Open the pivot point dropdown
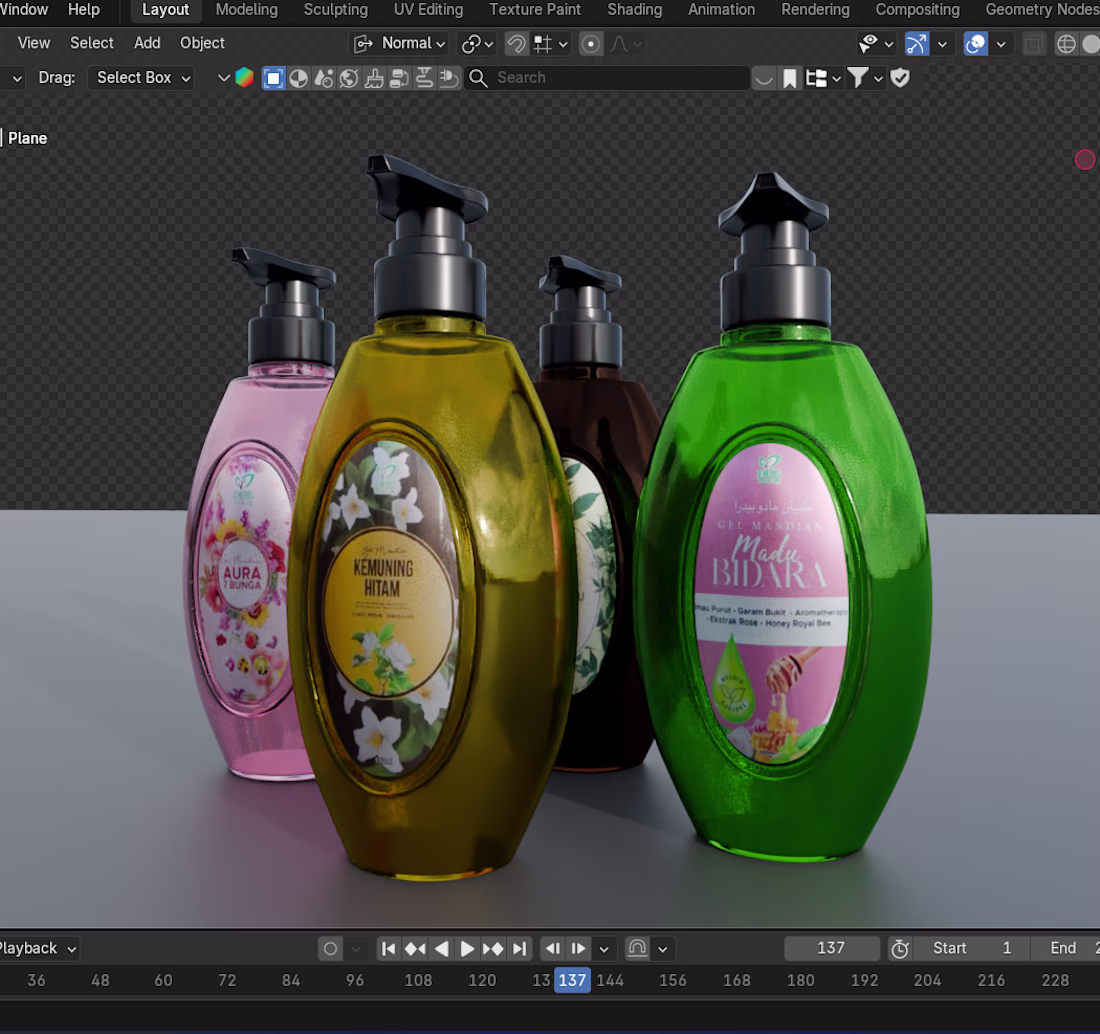The width and height of the screenshot is (1100, 1034). pos(477,43)
